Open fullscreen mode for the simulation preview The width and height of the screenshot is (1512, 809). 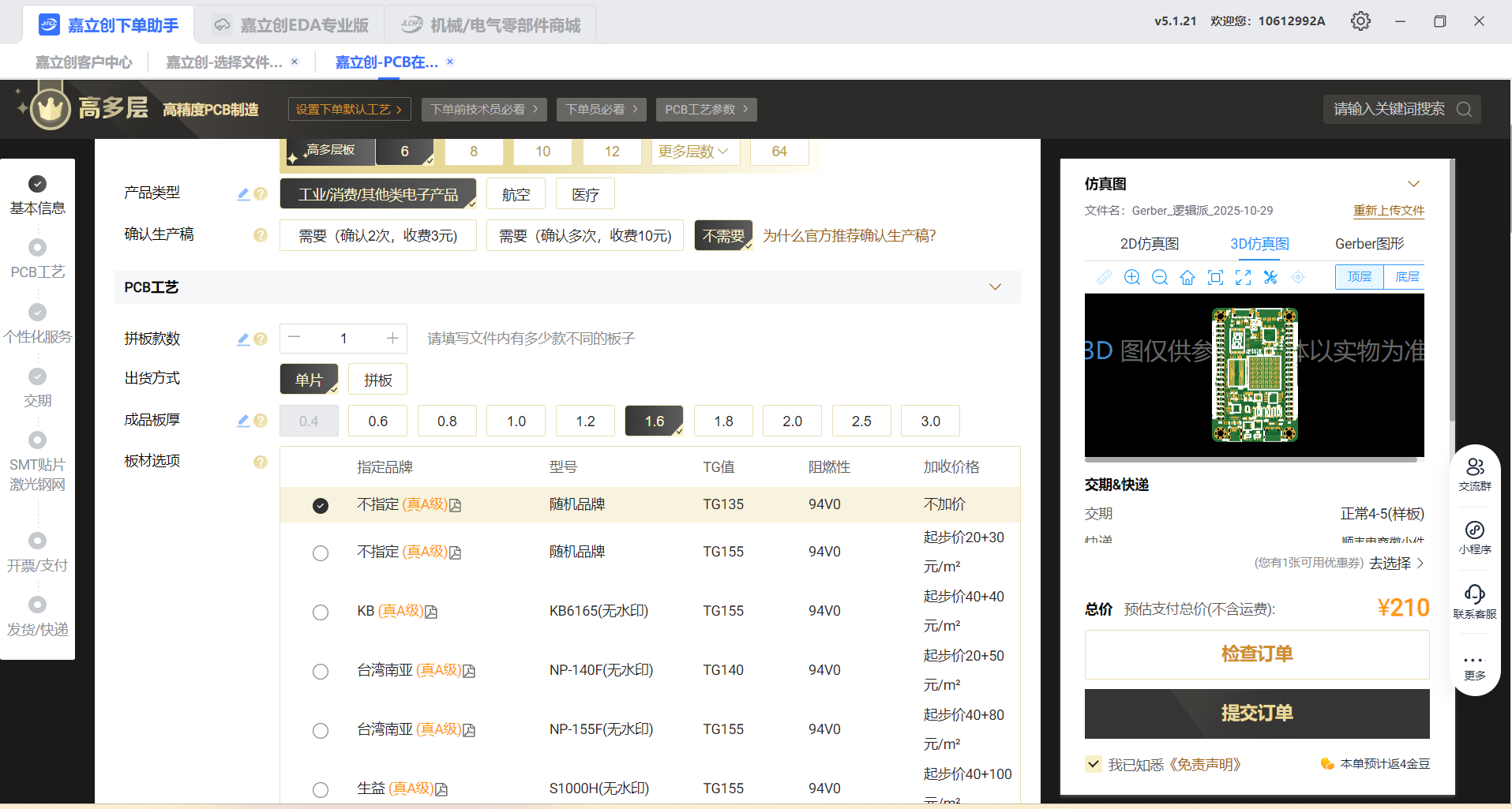point(1244,277)
